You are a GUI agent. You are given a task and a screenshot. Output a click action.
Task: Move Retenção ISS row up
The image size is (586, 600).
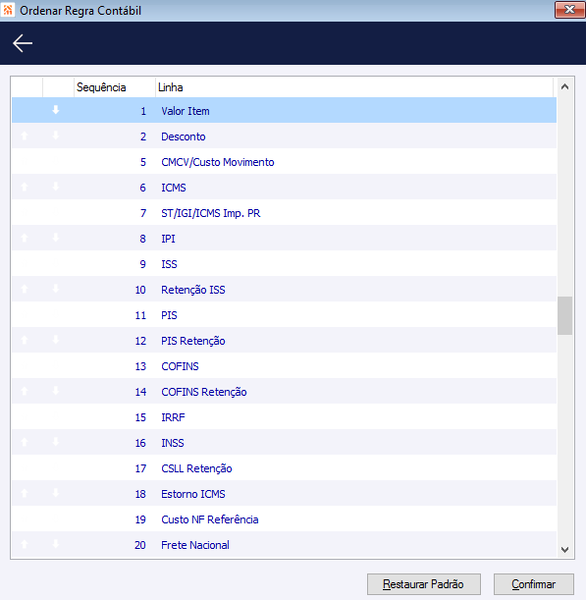click(x=24, y=289)
